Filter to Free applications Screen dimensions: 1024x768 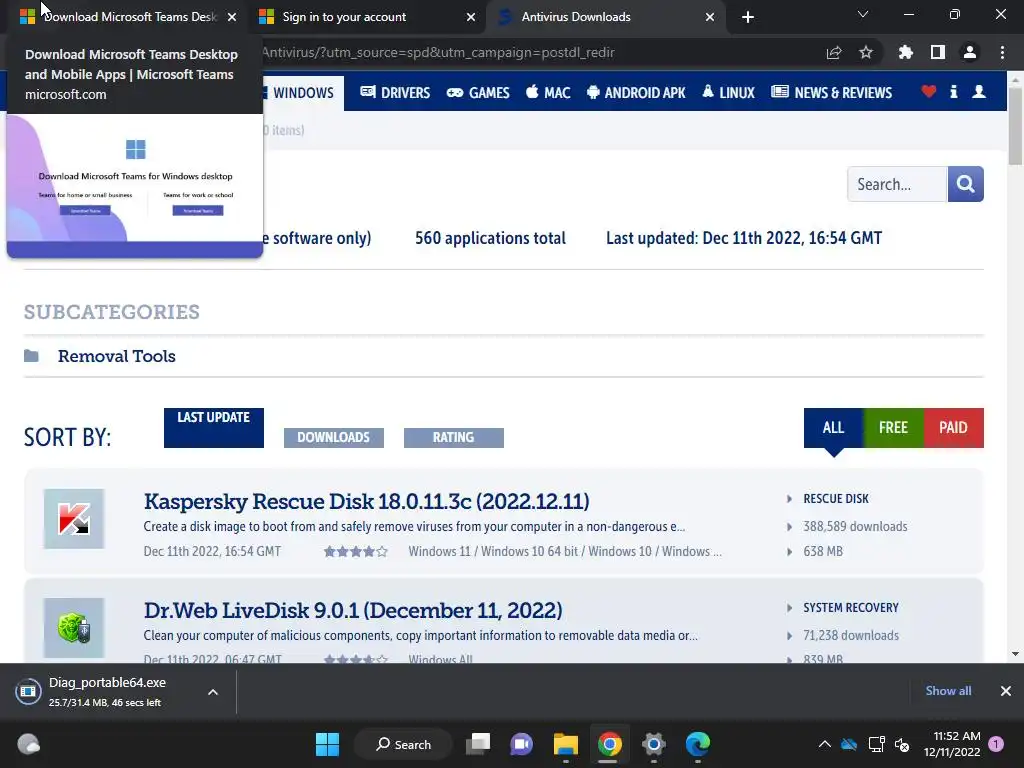[893, 428]
